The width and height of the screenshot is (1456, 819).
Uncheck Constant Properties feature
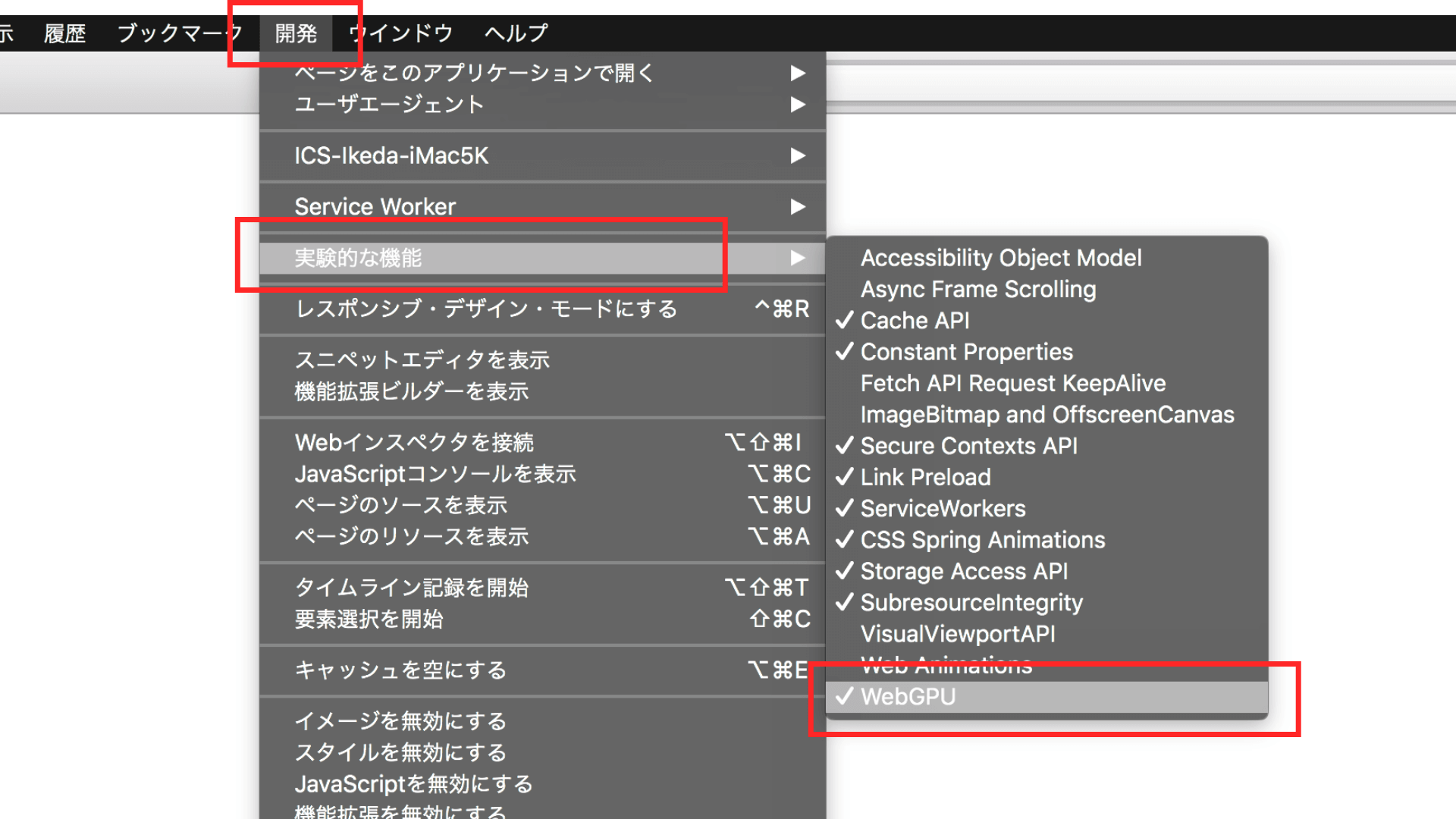point(966,352)
